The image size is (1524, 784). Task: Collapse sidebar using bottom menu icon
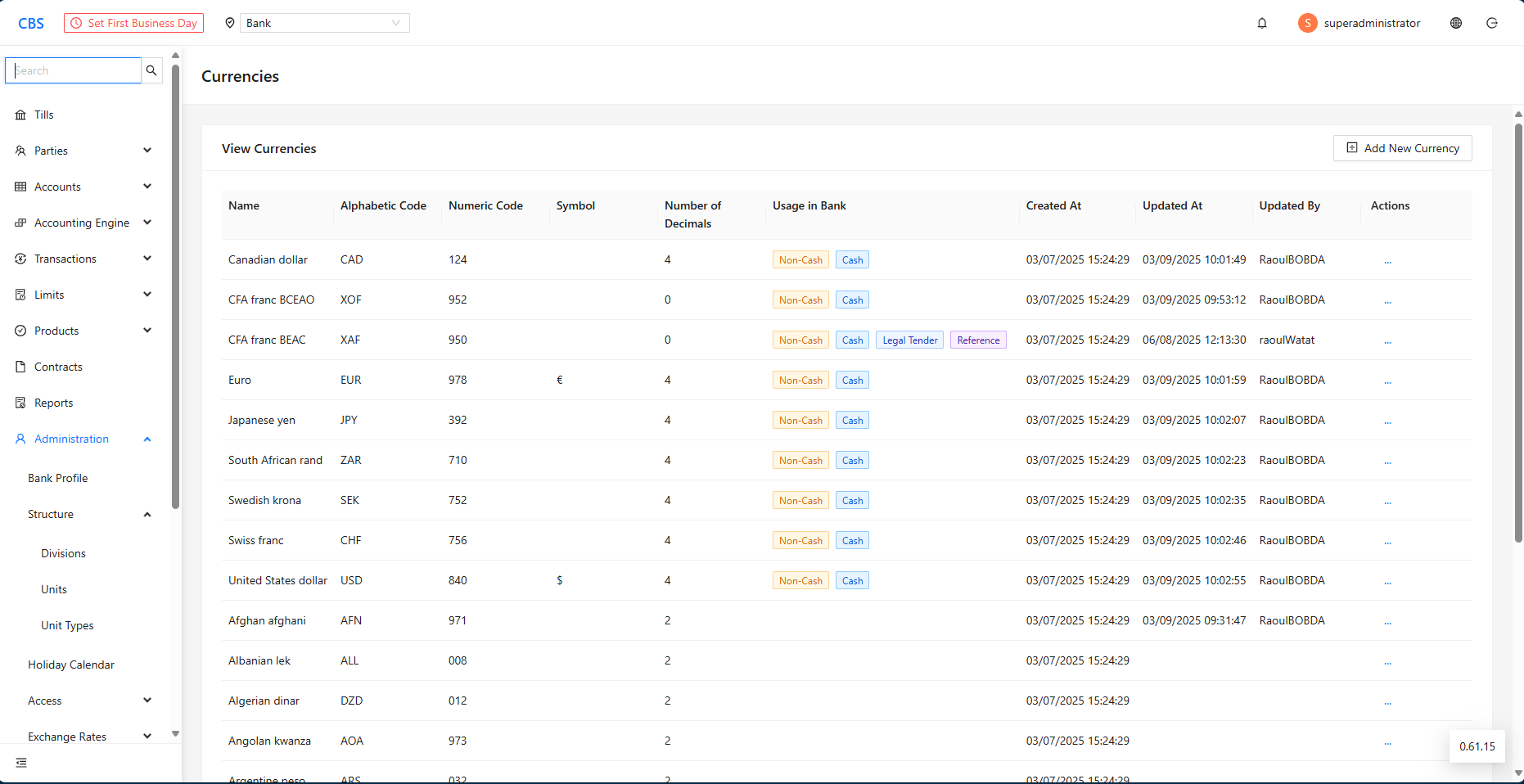[21, 763]
